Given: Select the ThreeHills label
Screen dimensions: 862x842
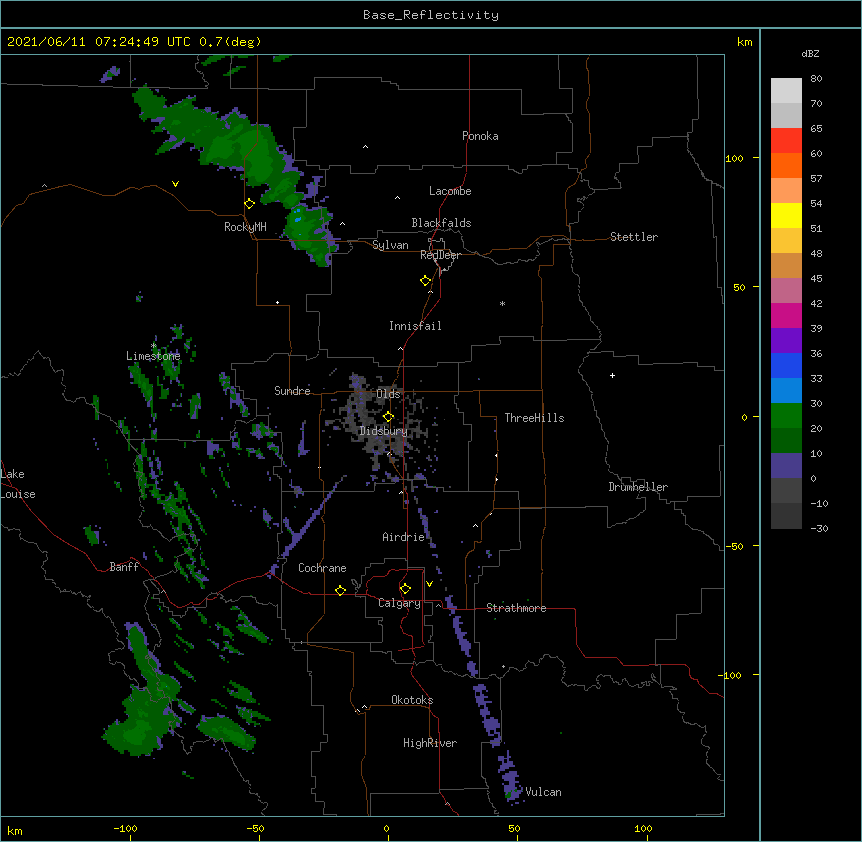Looking at the screenshot, I should 534,418.
